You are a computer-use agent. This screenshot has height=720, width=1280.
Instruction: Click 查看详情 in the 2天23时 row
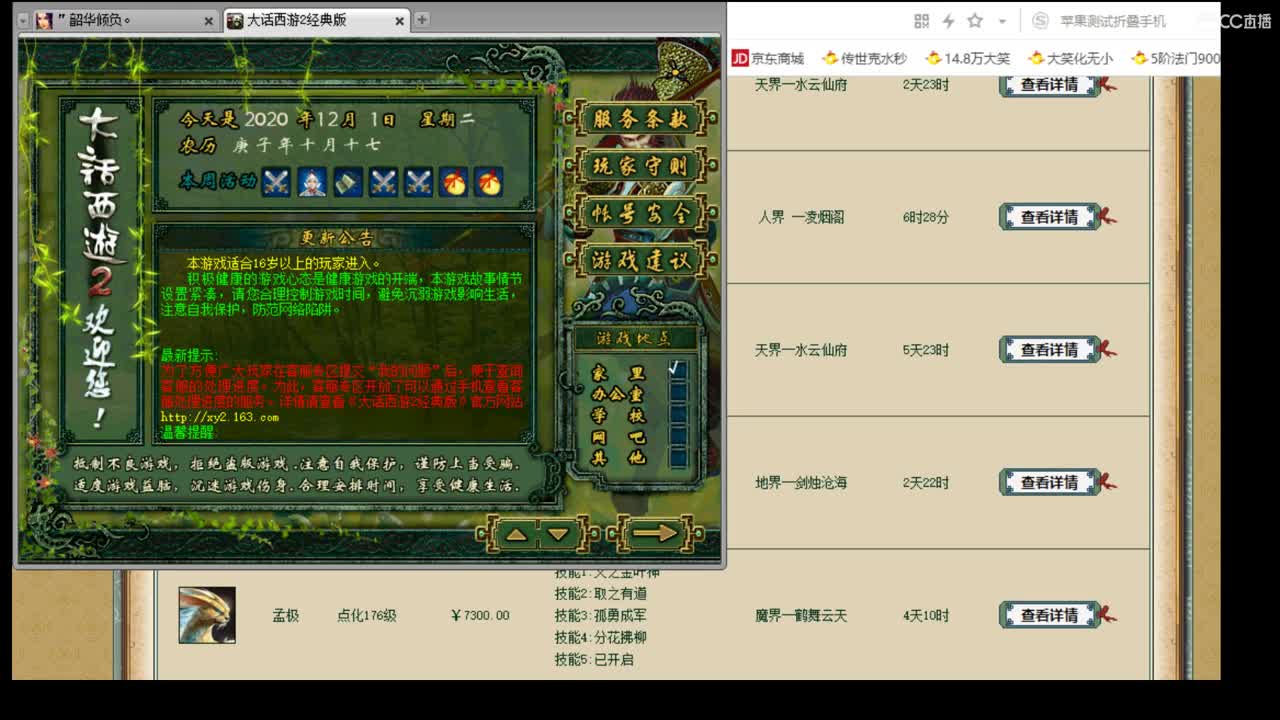(1049, 85)
